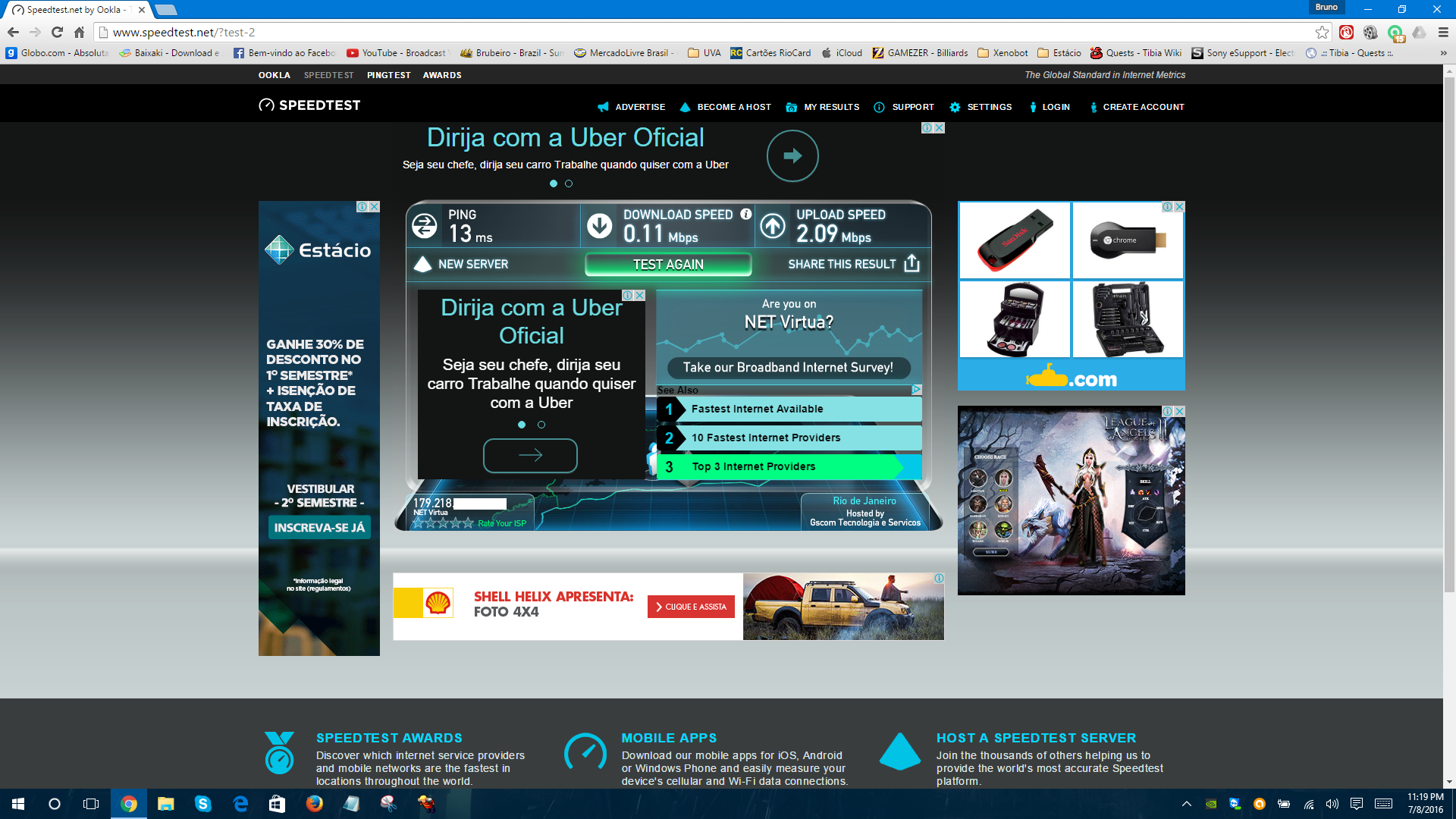Click SPEEDTEST AWARDS heading
1456x819 pixels.
[389, 738]
